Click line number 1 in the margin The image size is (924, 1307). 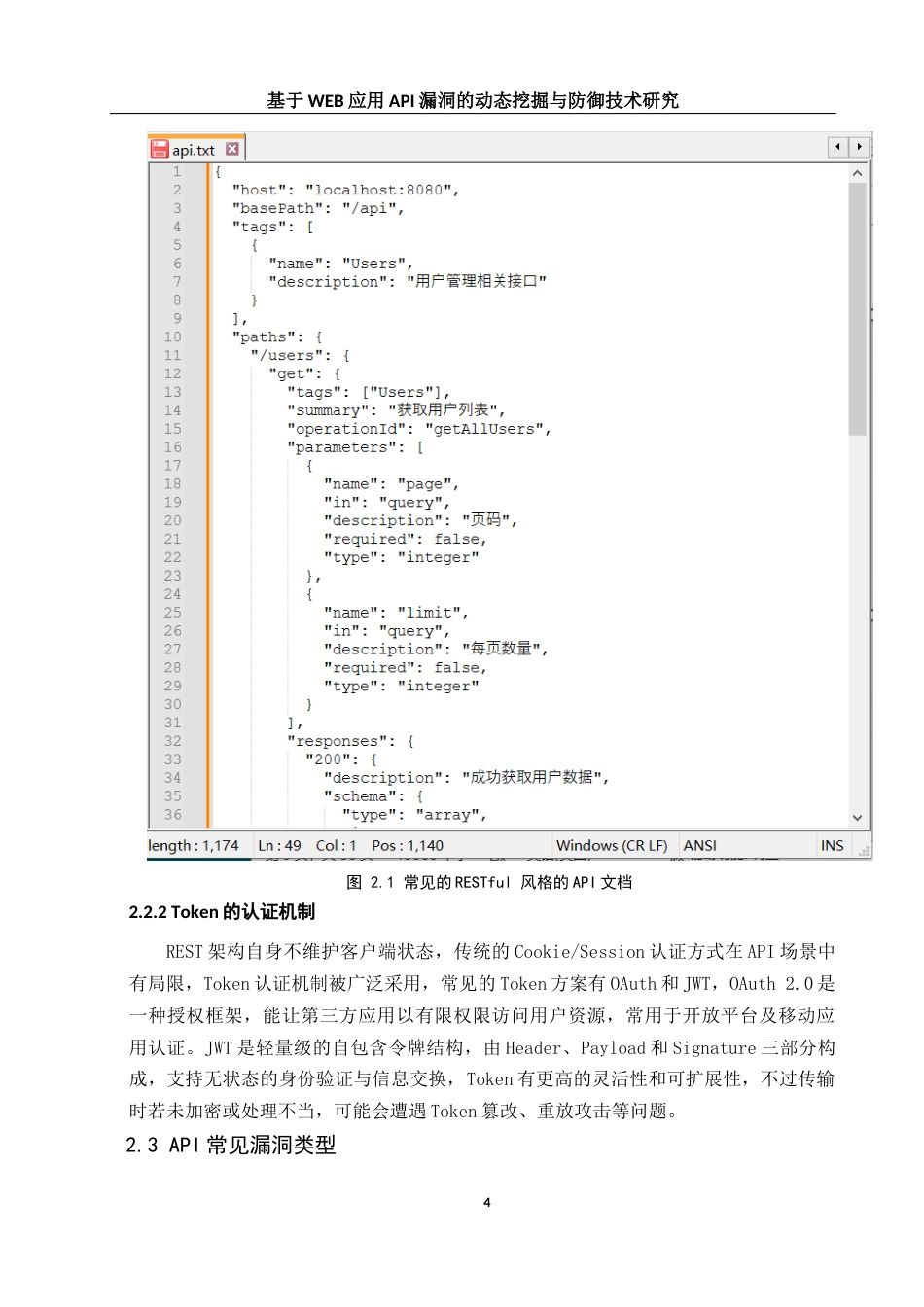click(x=175, y=171)
